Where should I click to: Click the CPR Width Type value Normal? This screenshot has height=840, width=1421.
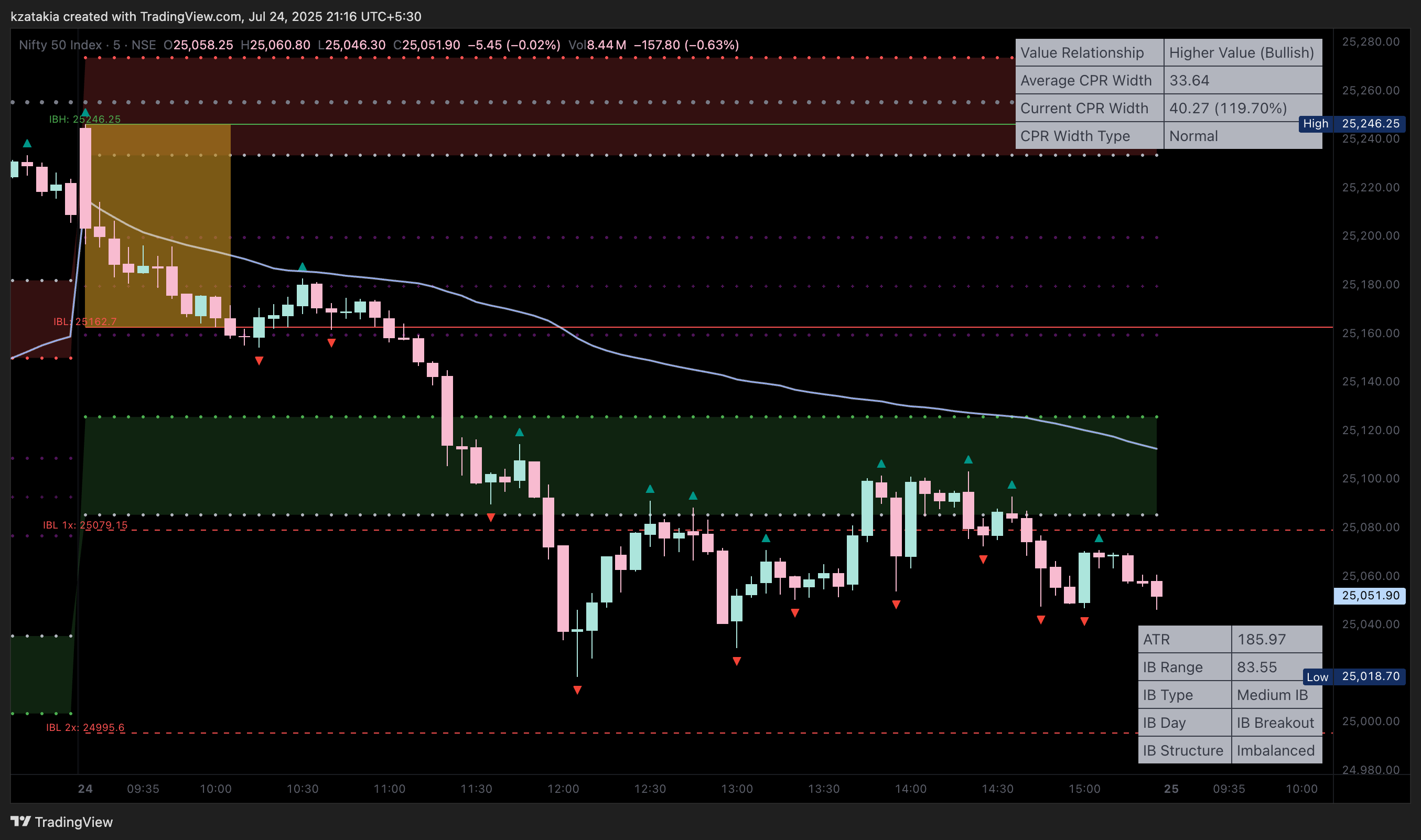pyautogui.click(x=1242, y=136)
